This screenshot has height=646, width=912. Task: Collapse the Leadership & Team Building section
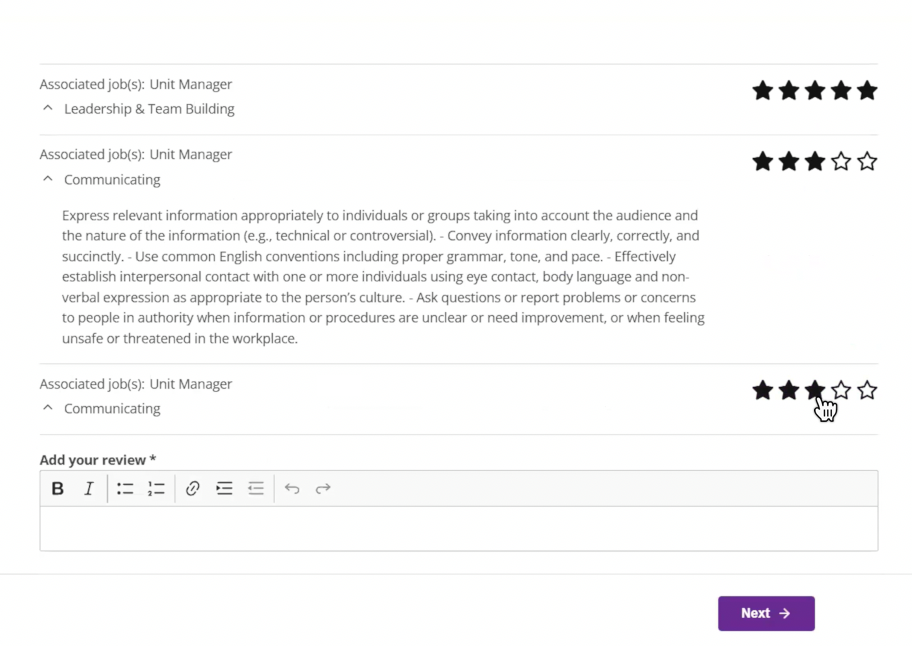(x=47, y=109)
